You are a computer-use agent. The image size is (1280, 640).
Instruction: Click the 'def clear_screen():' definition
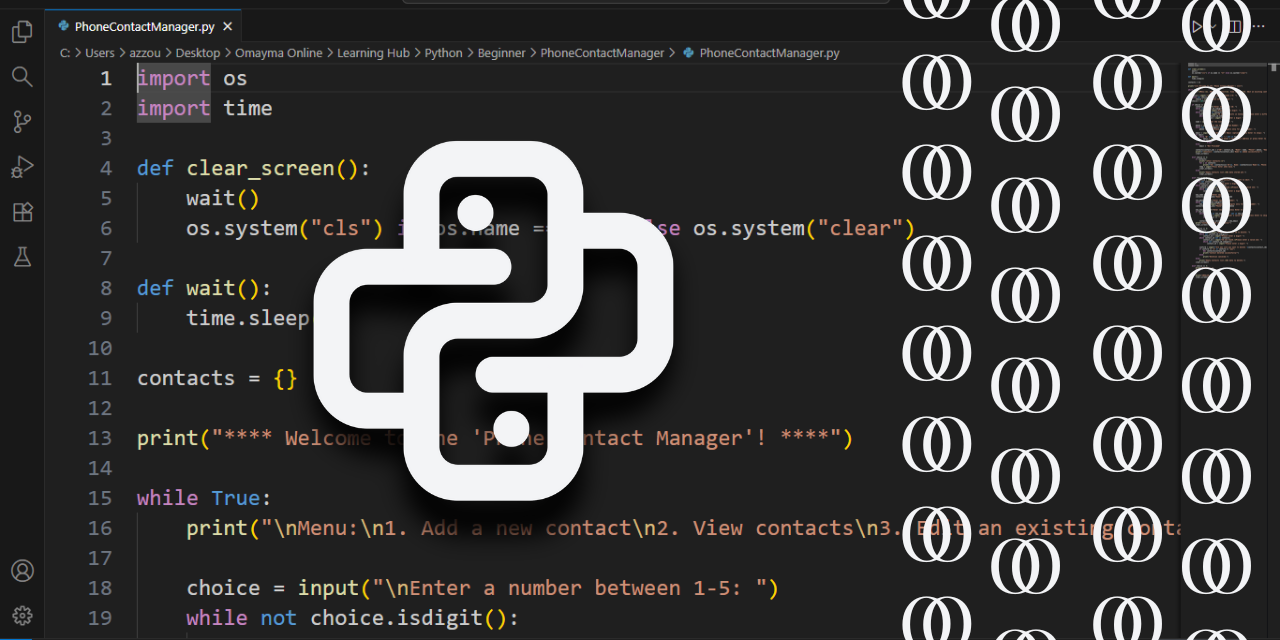pos(254,168)
